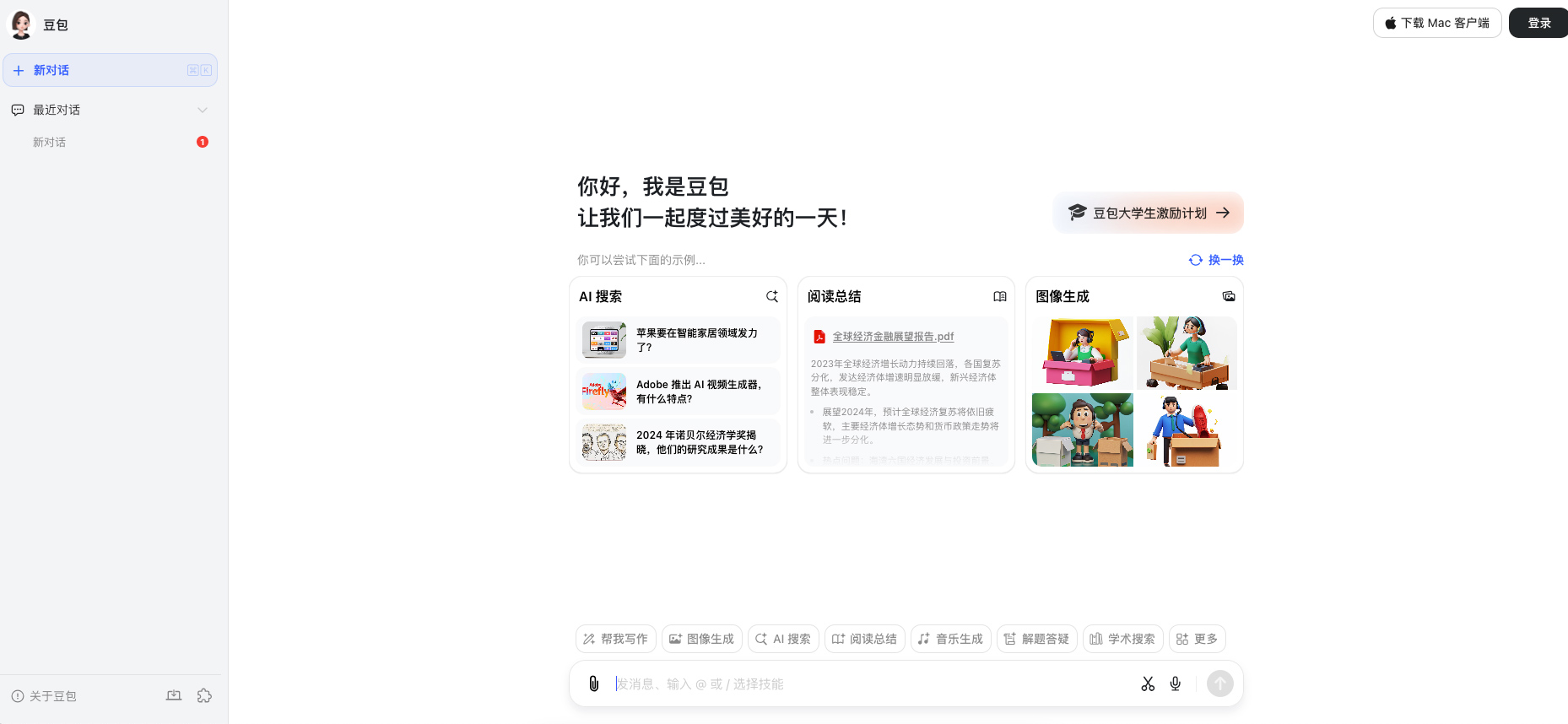Click the download desktop app icon in sidebar
This screenshot has width=1568, height=724.
[174, 695]
